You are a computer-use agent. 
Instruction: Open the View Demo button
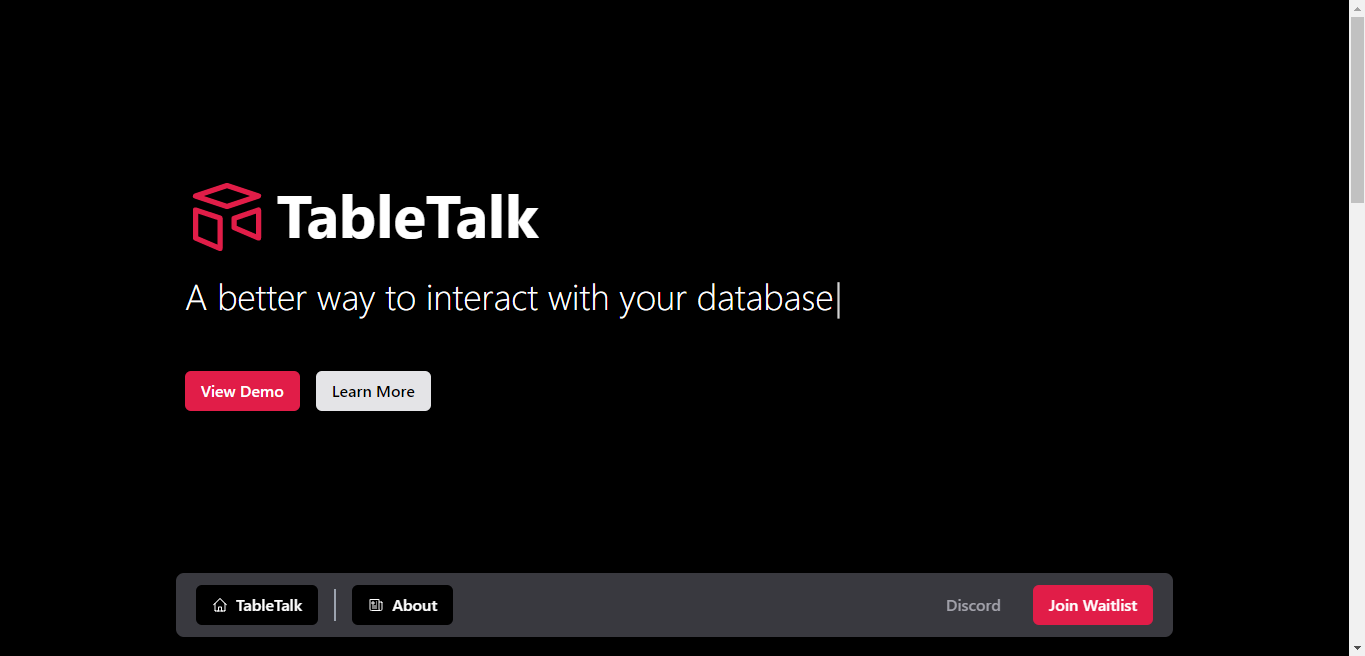pos(242,391)
